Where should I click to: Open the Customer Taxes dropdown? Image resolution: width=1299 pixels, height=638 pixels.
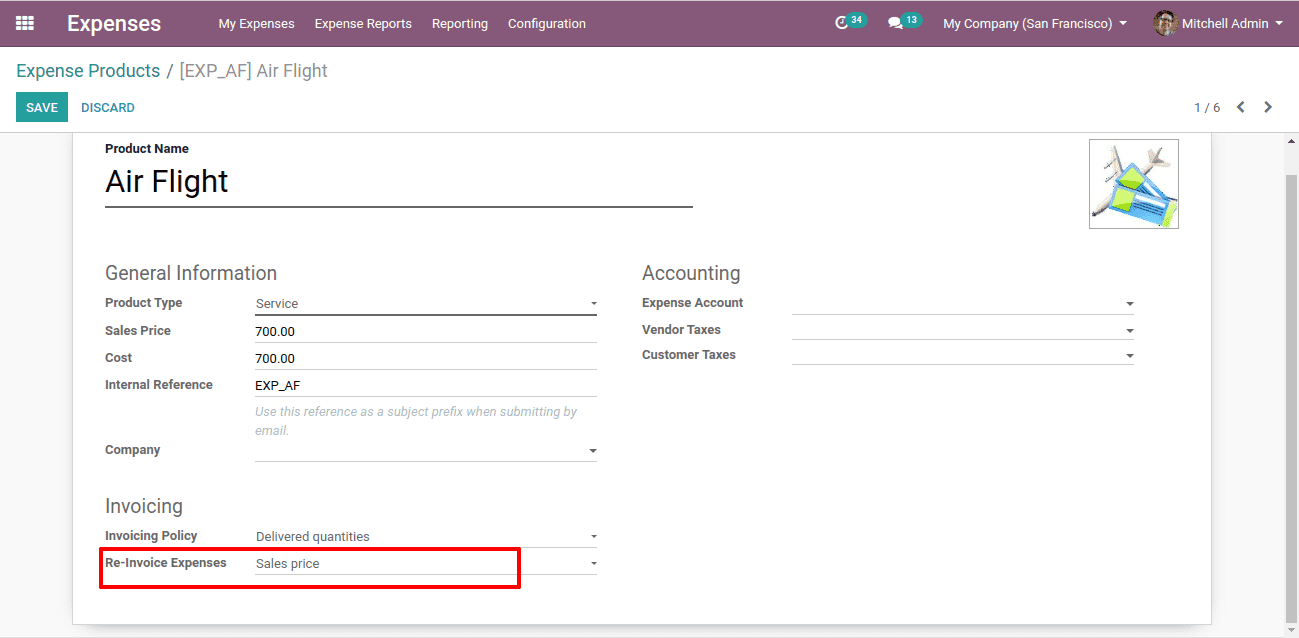click(x=963, y=355)
